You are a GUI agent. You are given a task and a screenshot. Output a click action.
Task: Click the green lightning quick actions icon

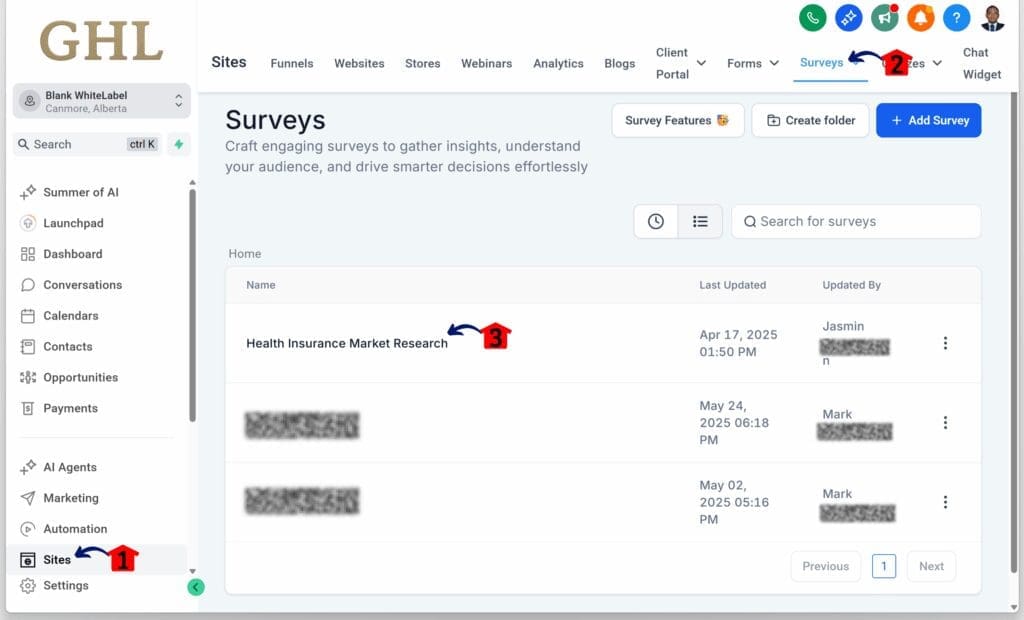(178, 144)
